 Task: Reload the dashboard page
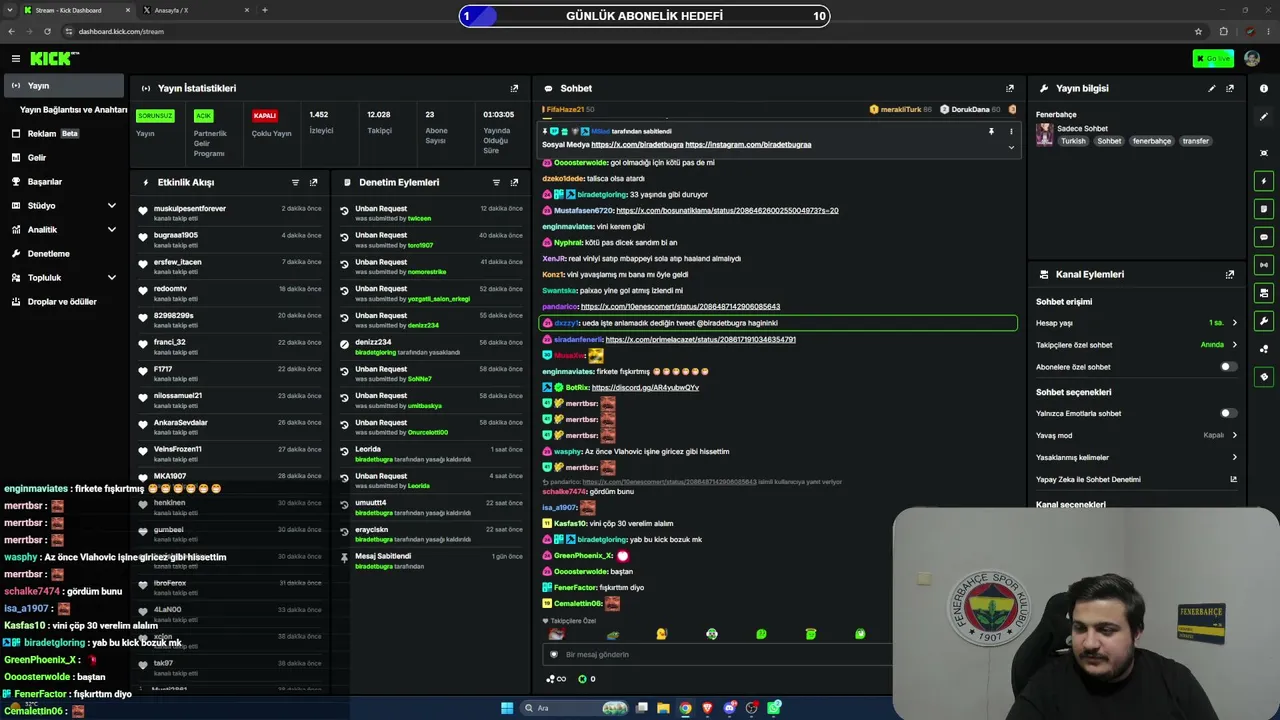(47, 31)
